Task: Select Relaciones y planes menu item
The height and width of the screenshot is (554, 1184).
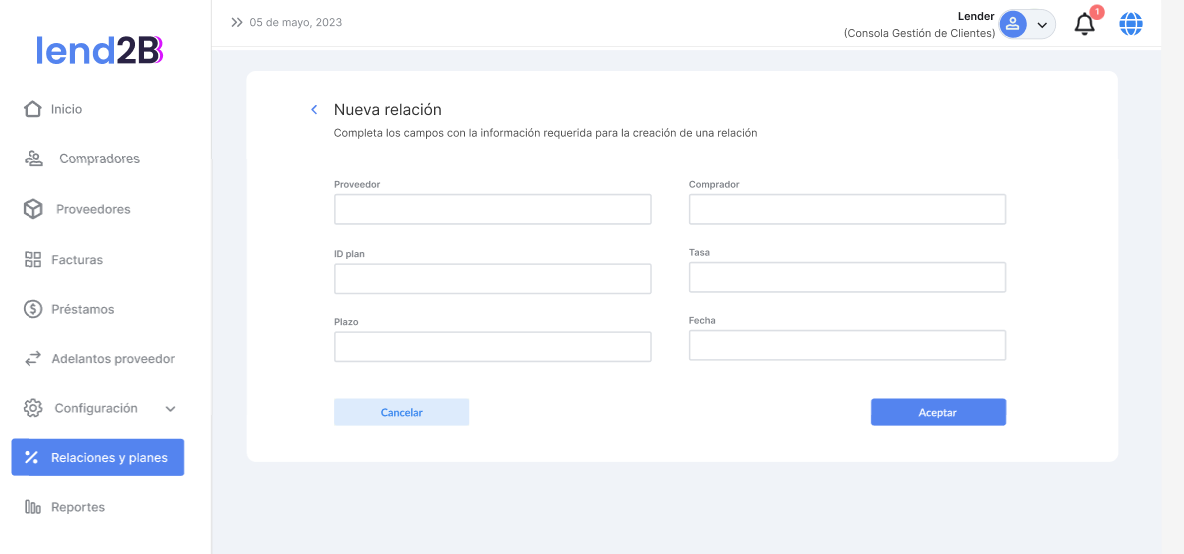Action: tap(98, 458)
